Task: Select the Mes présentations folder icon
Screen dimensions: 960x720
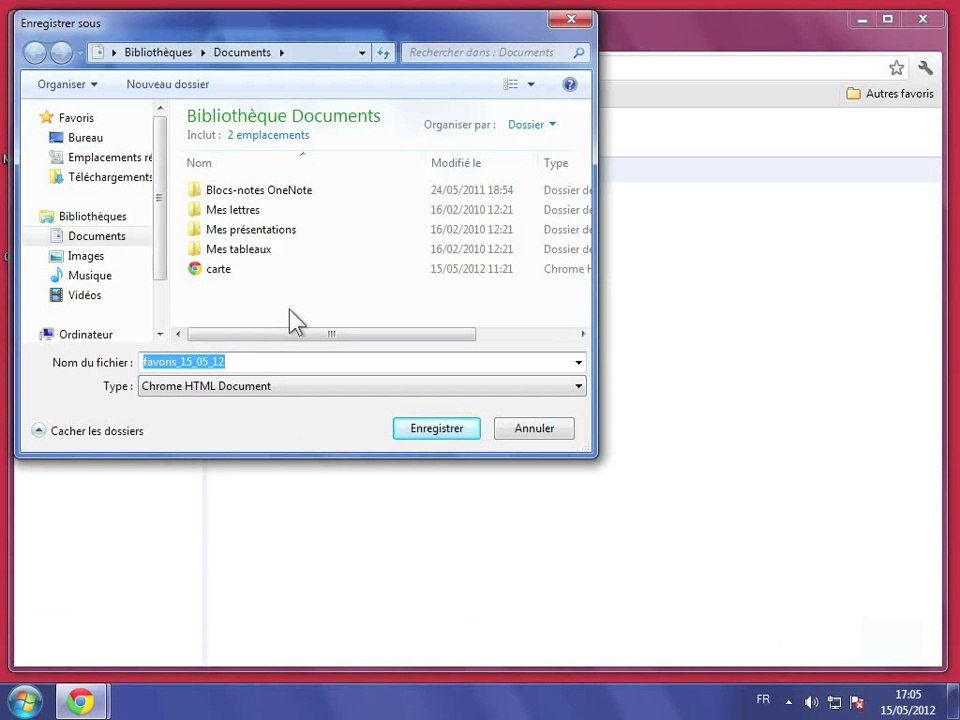Action: pos(194,229)
